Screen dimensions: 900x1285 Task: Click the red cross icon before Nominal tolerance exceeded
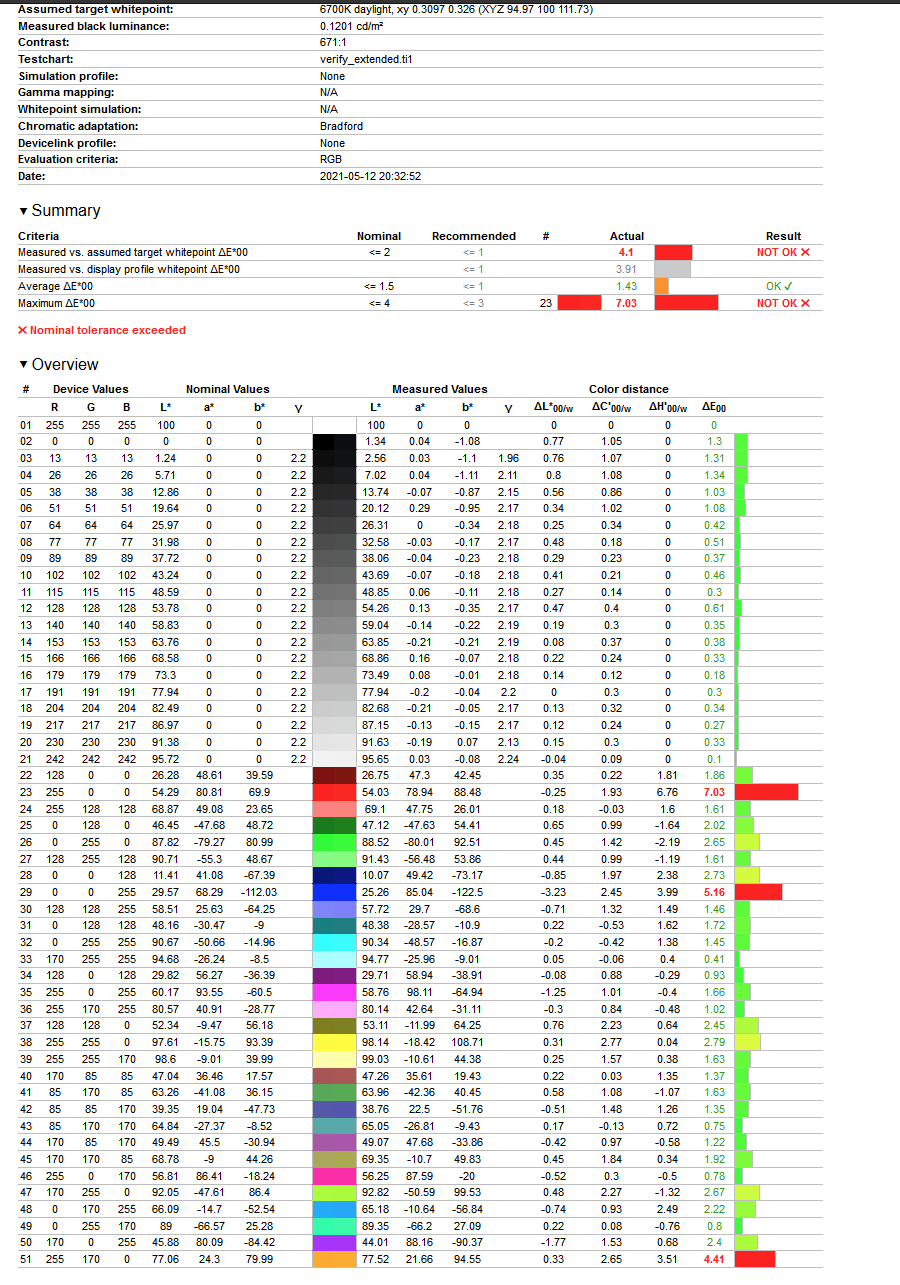click(22, 330)
